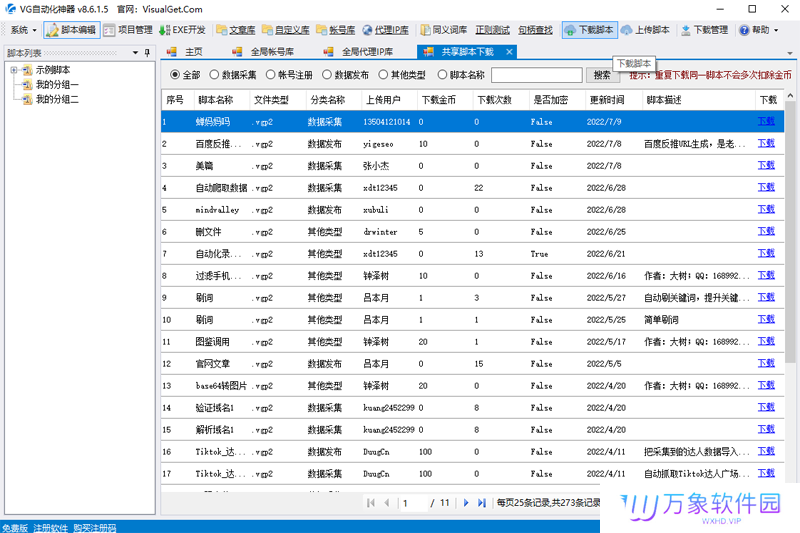Click the vertical scrollbar of the table
Image resolution: width=800 pixels, height=533 pixels.
click(x=790, y=233)
